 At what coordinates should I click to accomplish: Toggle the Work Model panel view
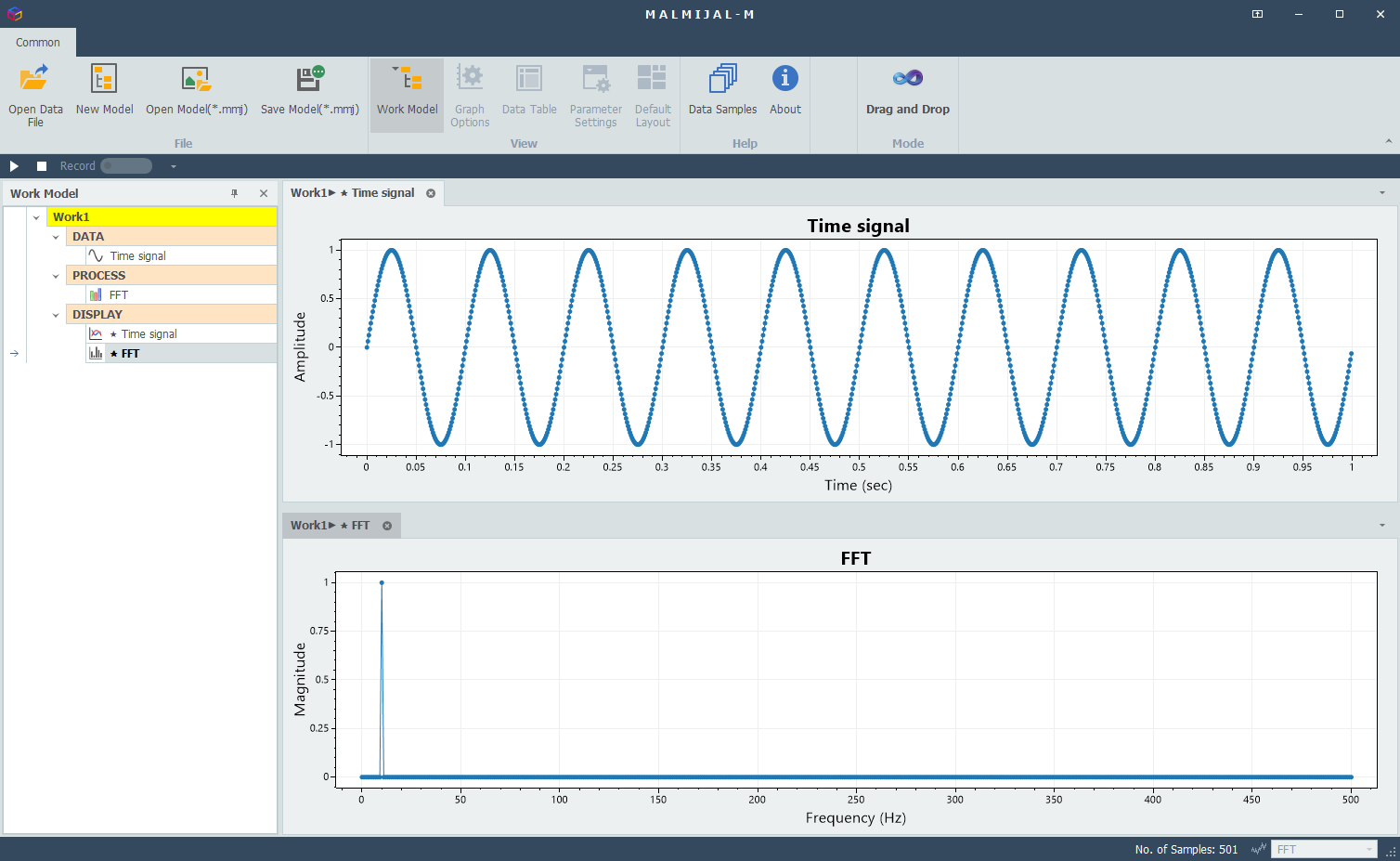pos(407,95)
